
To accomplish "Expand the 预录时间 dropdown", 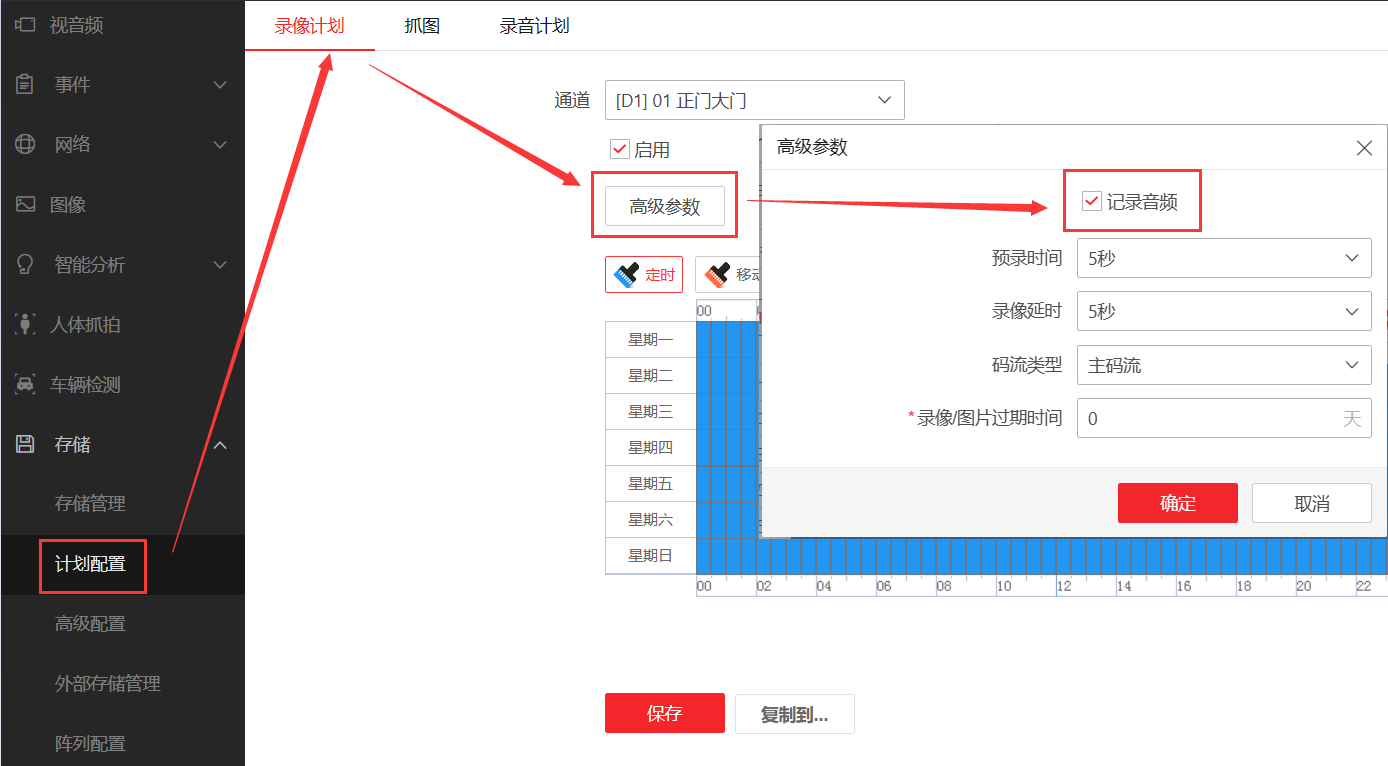I will (x=1223, y=258).
